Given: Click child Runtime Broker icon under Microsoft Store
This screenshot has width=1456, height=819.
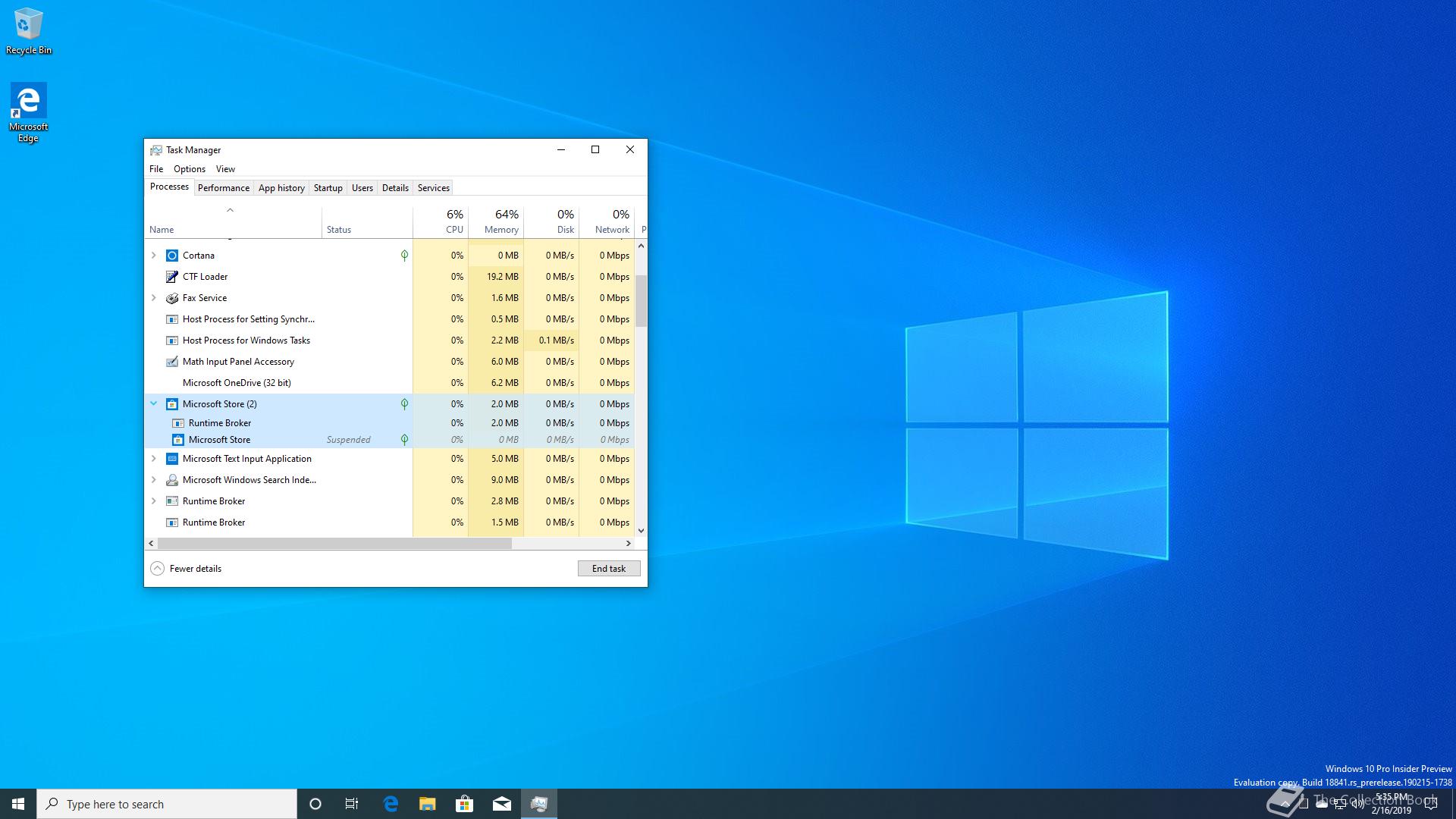Looking at the screenshot, I should (x=178, y=423).
